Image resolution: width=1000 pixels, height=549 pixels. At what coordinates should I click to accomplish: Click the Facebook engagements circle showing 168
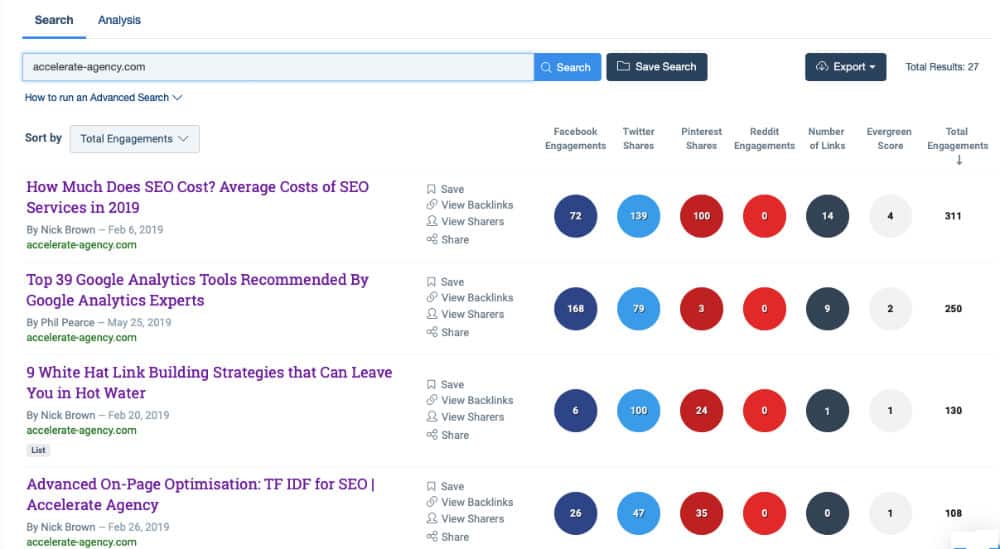coord(575,309)
